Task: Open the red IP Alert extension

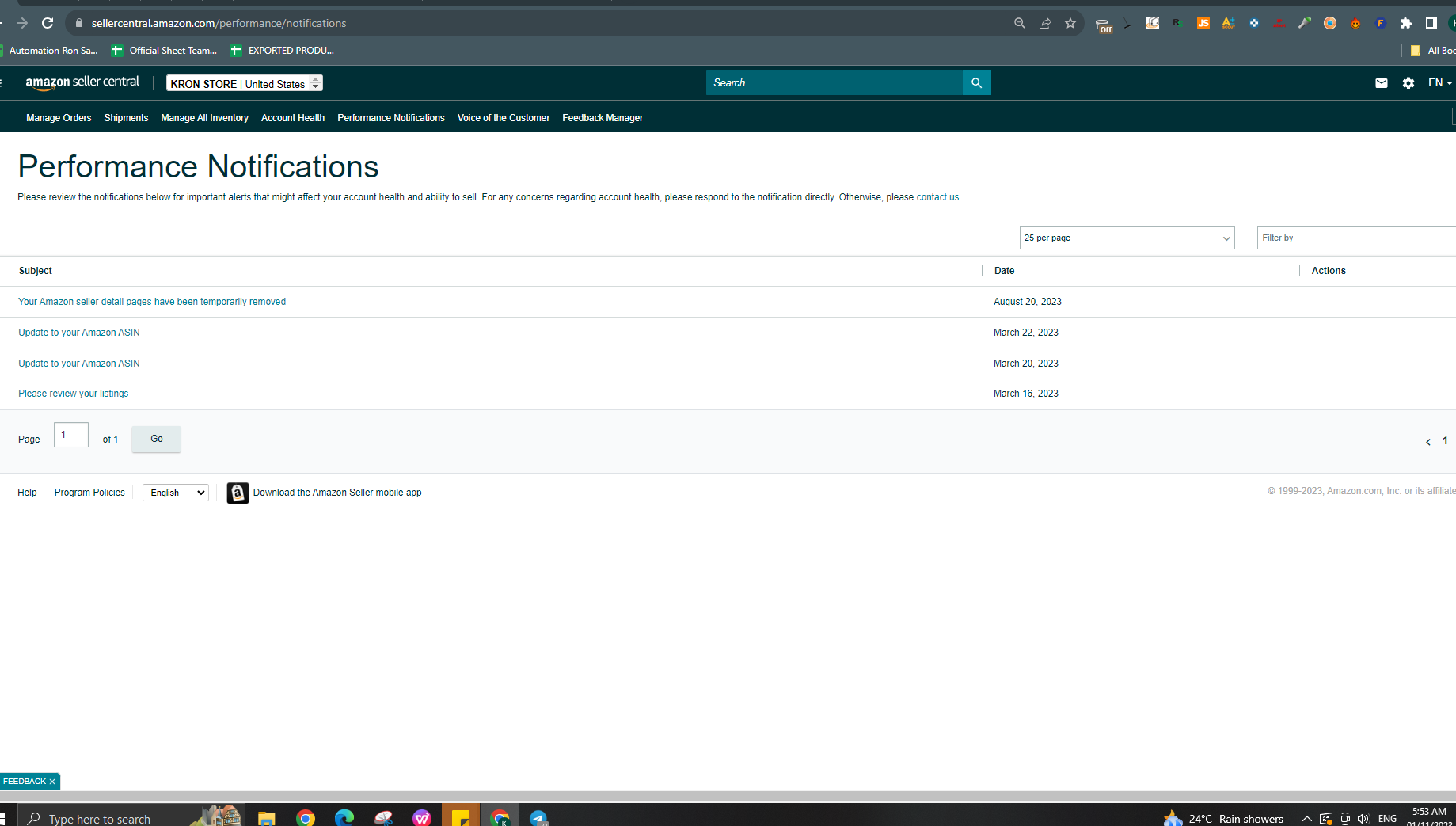Action: (1279, 23)
